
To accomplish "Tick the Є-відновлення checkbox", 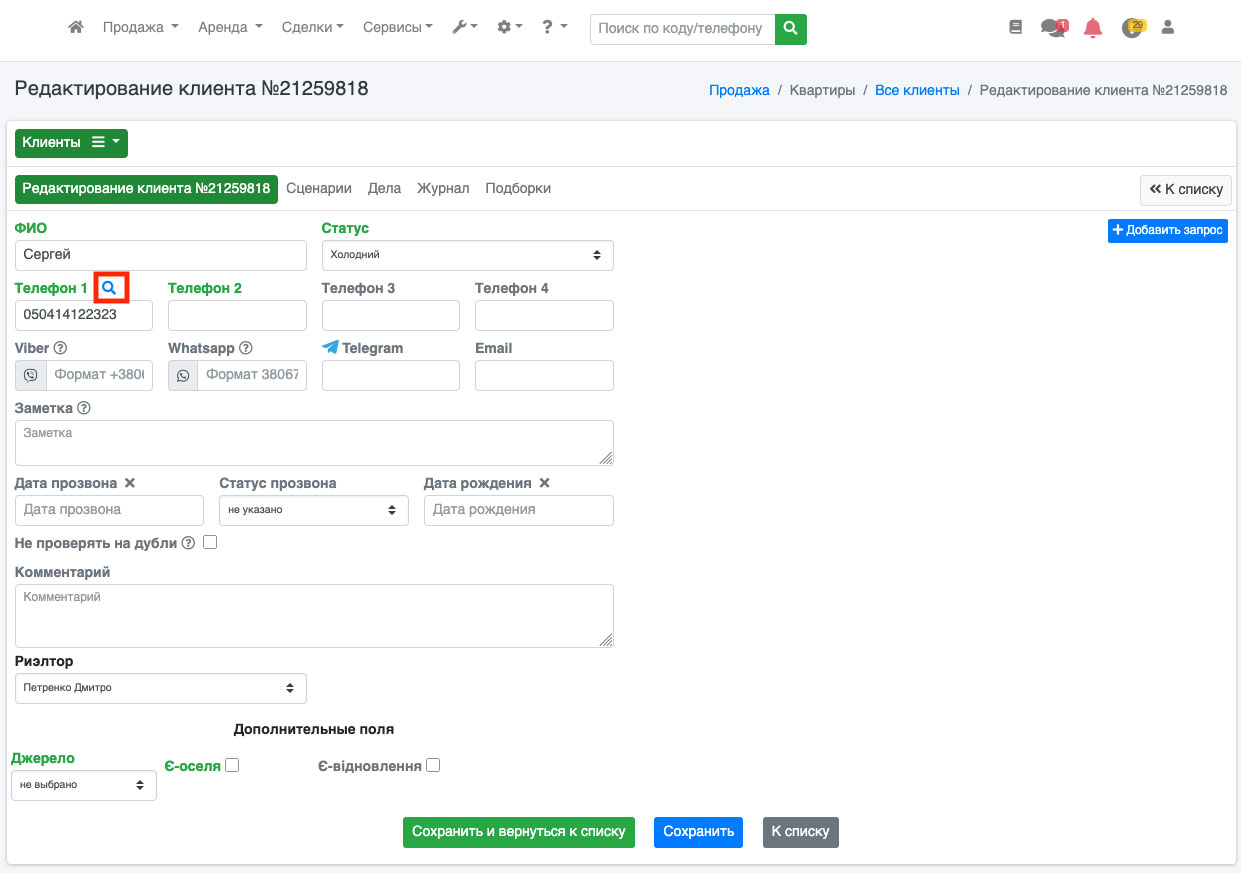I will [x=433, y=766].
